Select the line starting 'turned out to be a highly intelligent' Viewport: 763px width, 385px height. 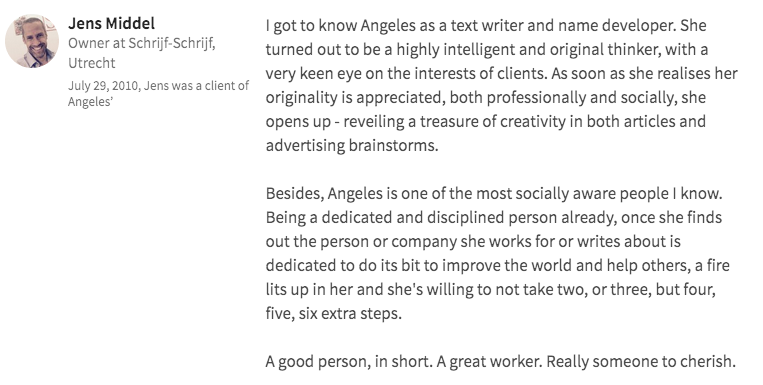click(487, 50)
